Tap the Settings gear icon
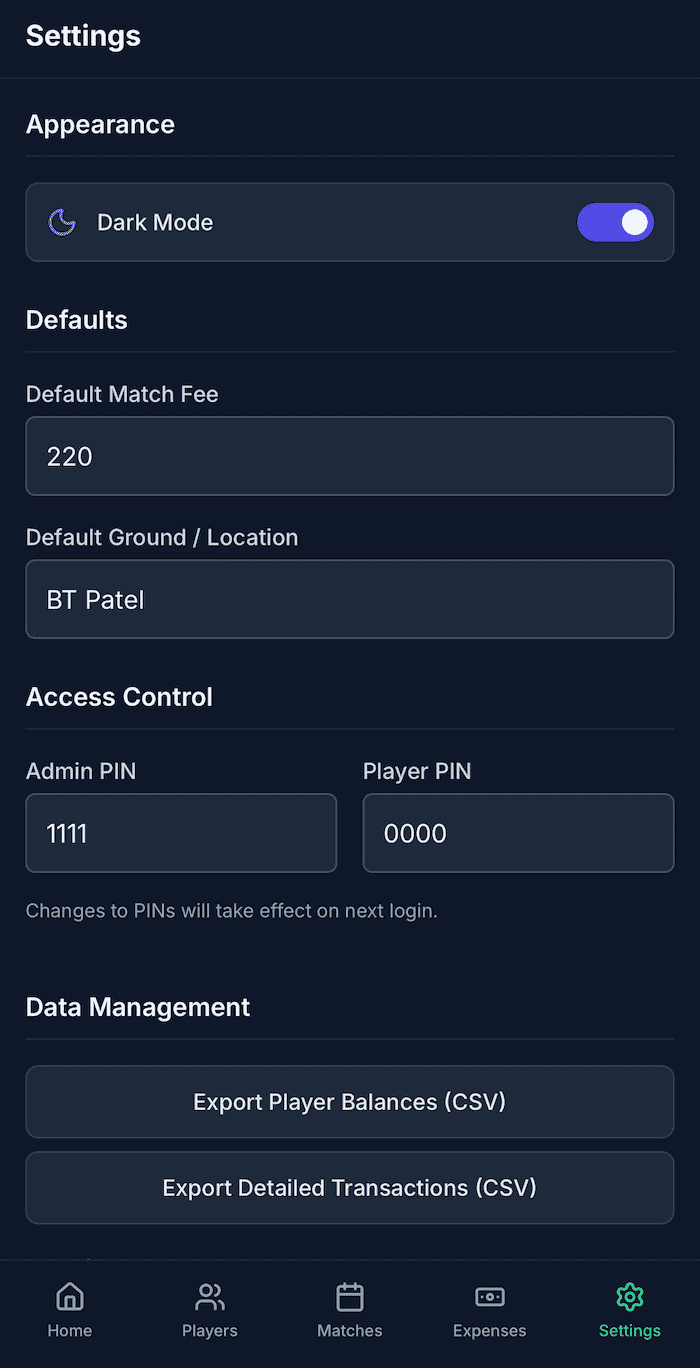The image size is (700, 1368). [x=630, y=1298]
